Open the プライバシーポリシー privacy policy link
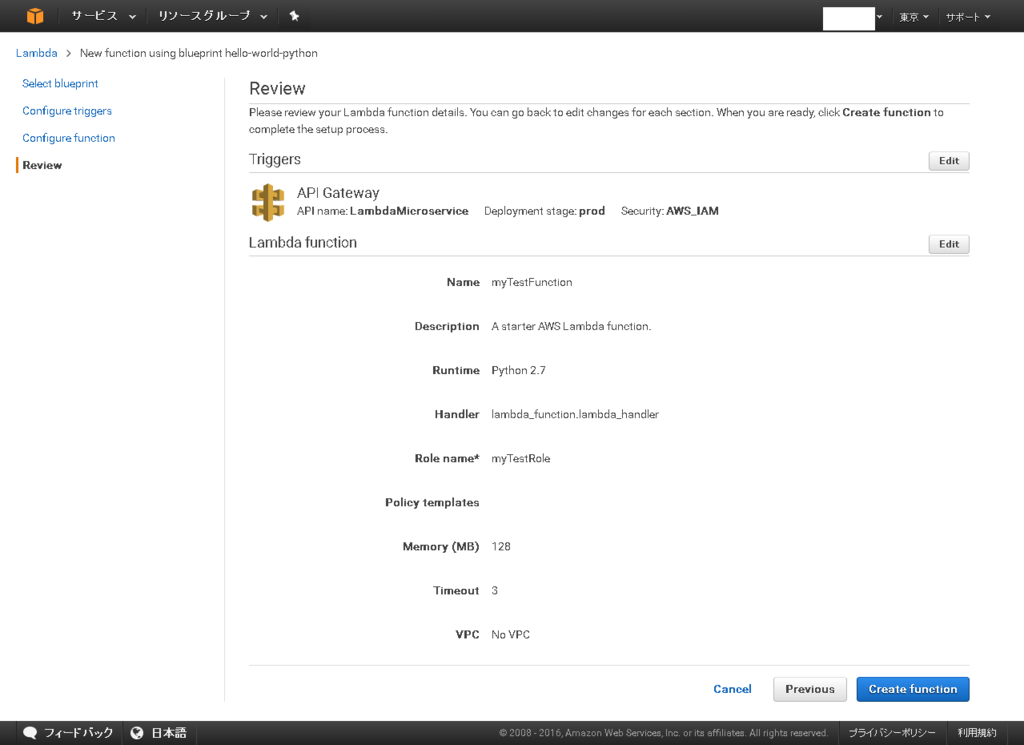The height and width of the screenshot is (745, 1024). (891, 733)
